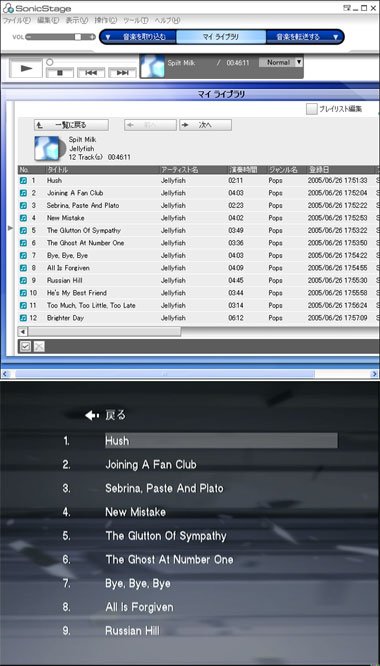Click the Stop playback button
The image size is (380, 666).
tap(60, 73)
